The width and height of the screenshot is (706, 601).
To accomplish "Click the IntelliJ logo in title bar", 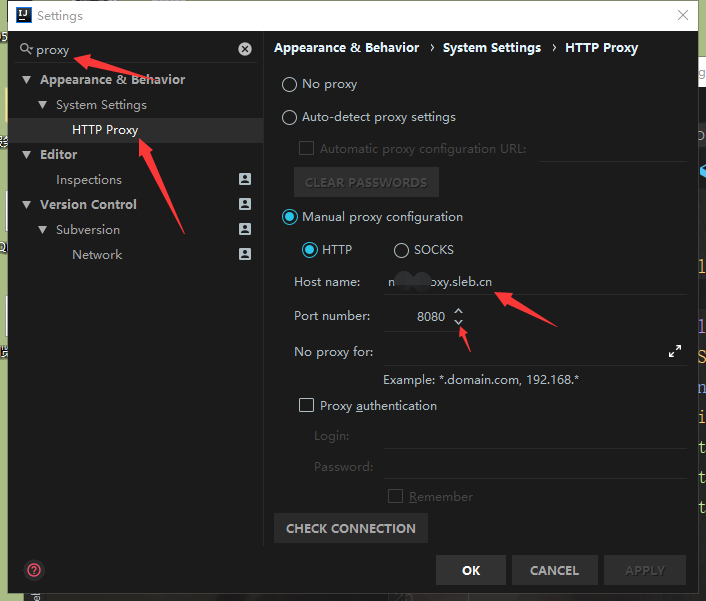I will [x=23, y=15].
